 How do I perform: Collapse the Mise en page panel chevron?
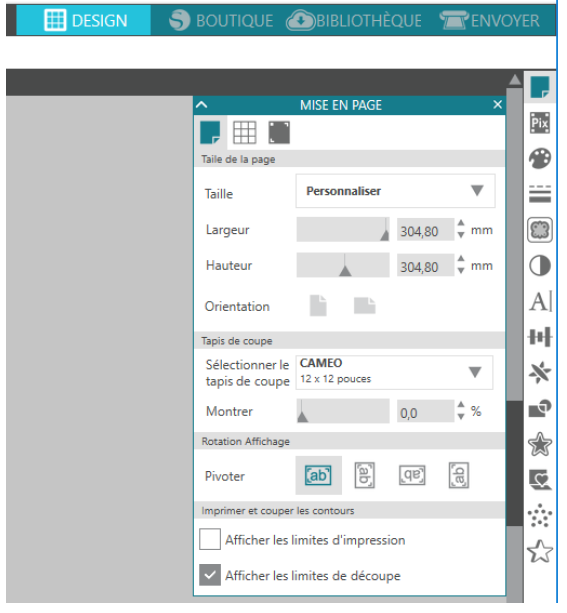201,105
